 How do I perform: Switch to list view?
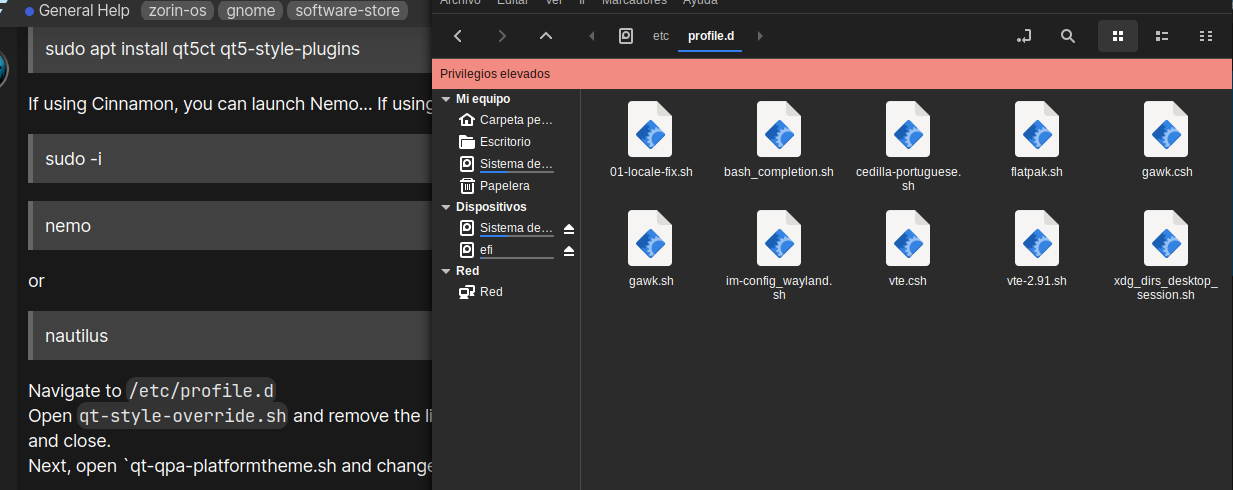click(1162, 36)
